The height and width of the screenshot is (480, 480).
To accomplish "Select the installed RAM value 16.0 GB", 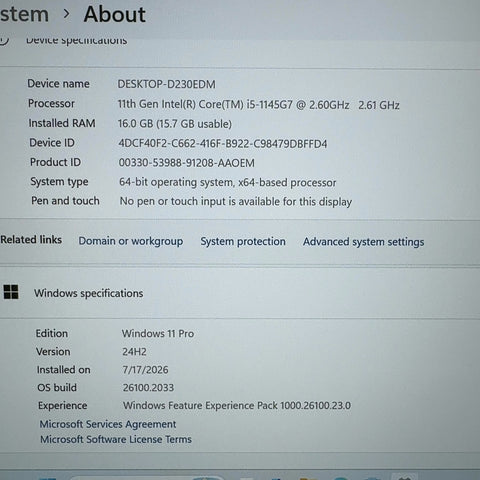I will 175,124.
